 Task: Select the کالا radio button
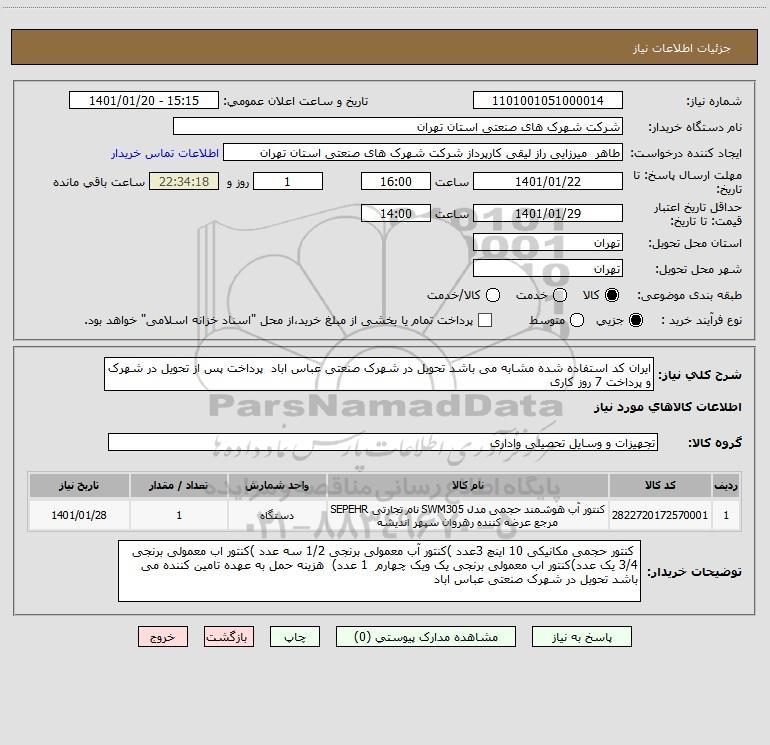(x=612, y=295)
